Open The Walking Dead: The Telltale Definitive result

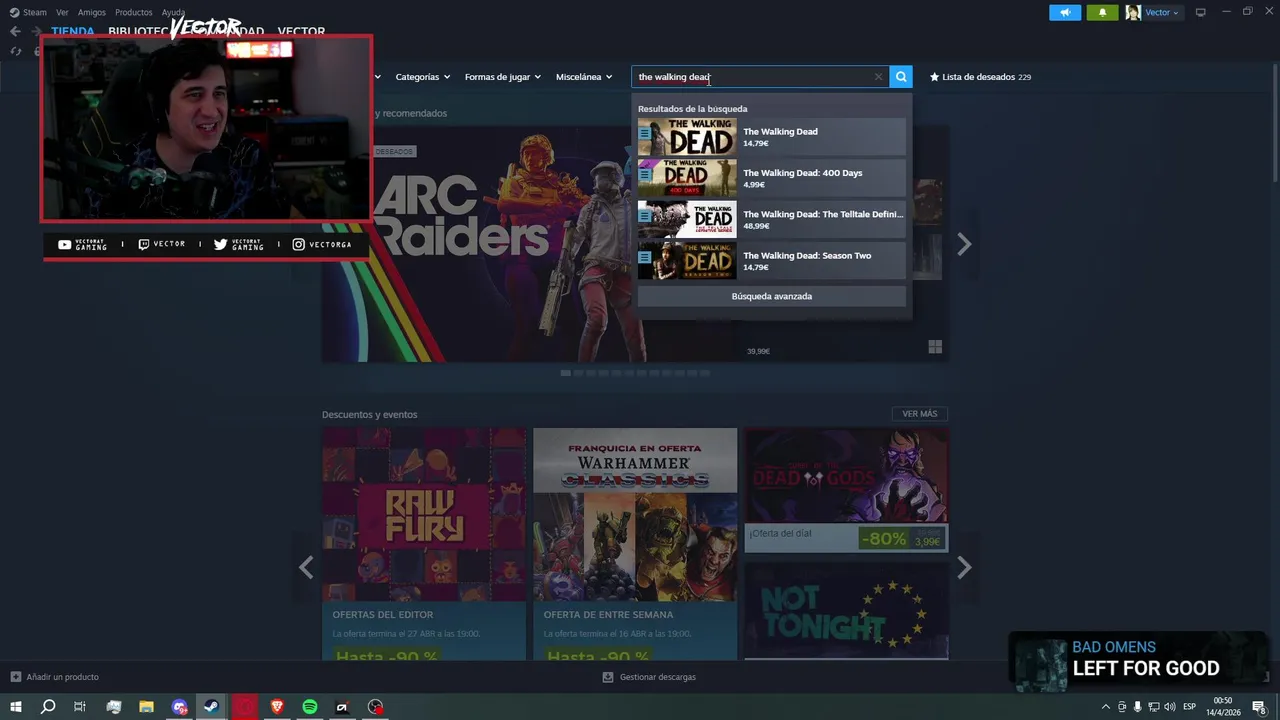[x=772, y=220]
